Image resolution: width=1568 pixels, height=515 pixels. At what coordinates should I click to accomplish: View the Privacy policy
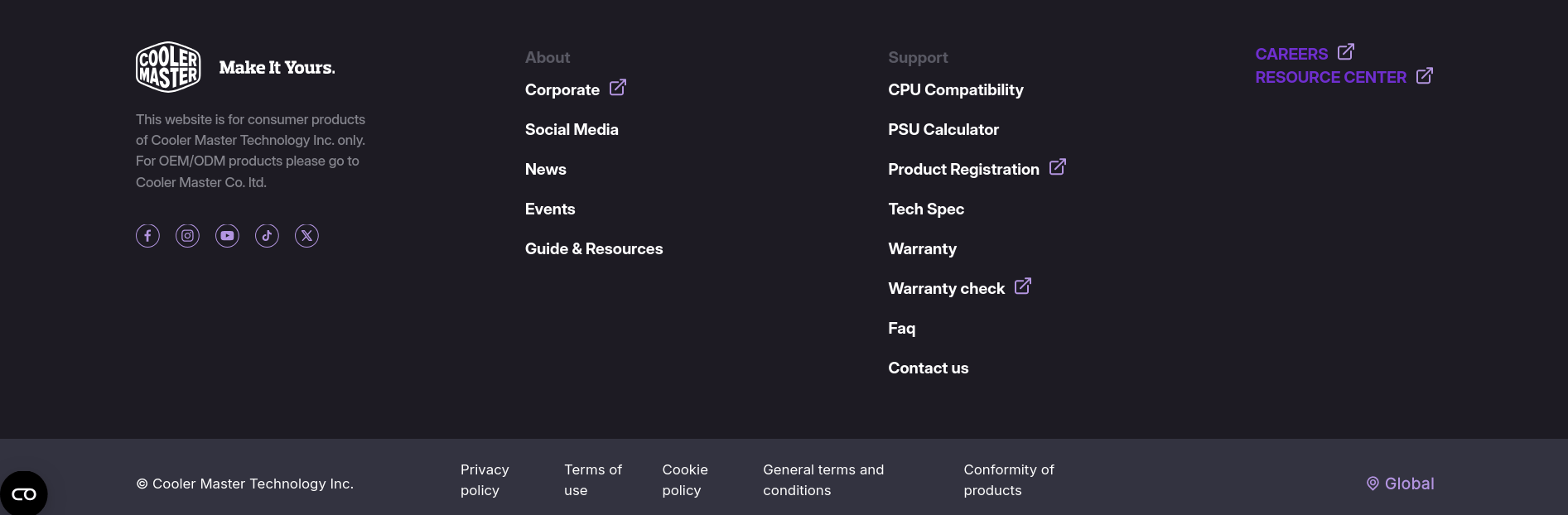(485, 479)
